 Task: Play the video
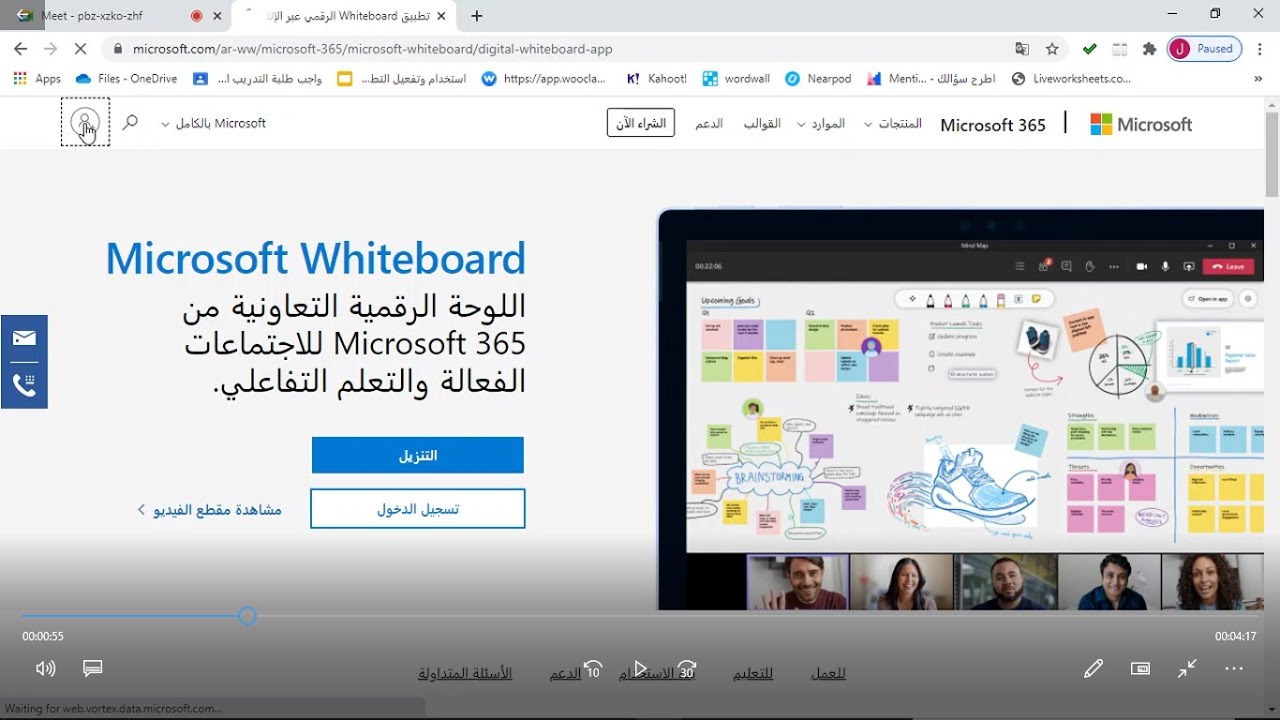[x=640, y=669]
